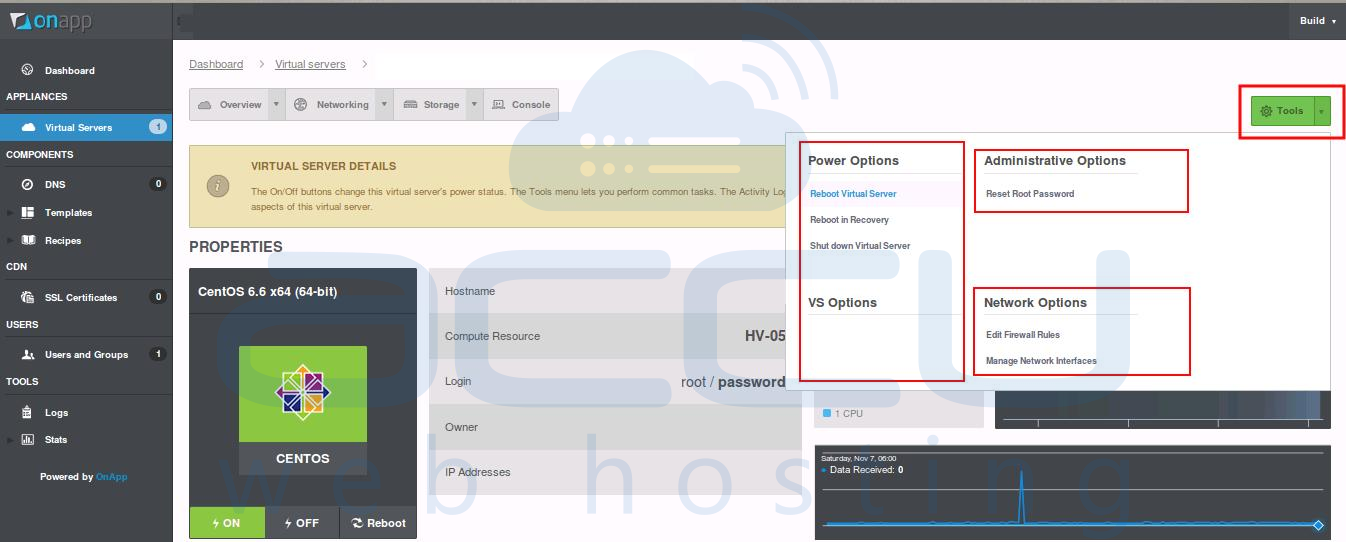The width and height of the screenshot is (1346, 542).
Task: Click the OnApp logo
Action: pos(51,20)
